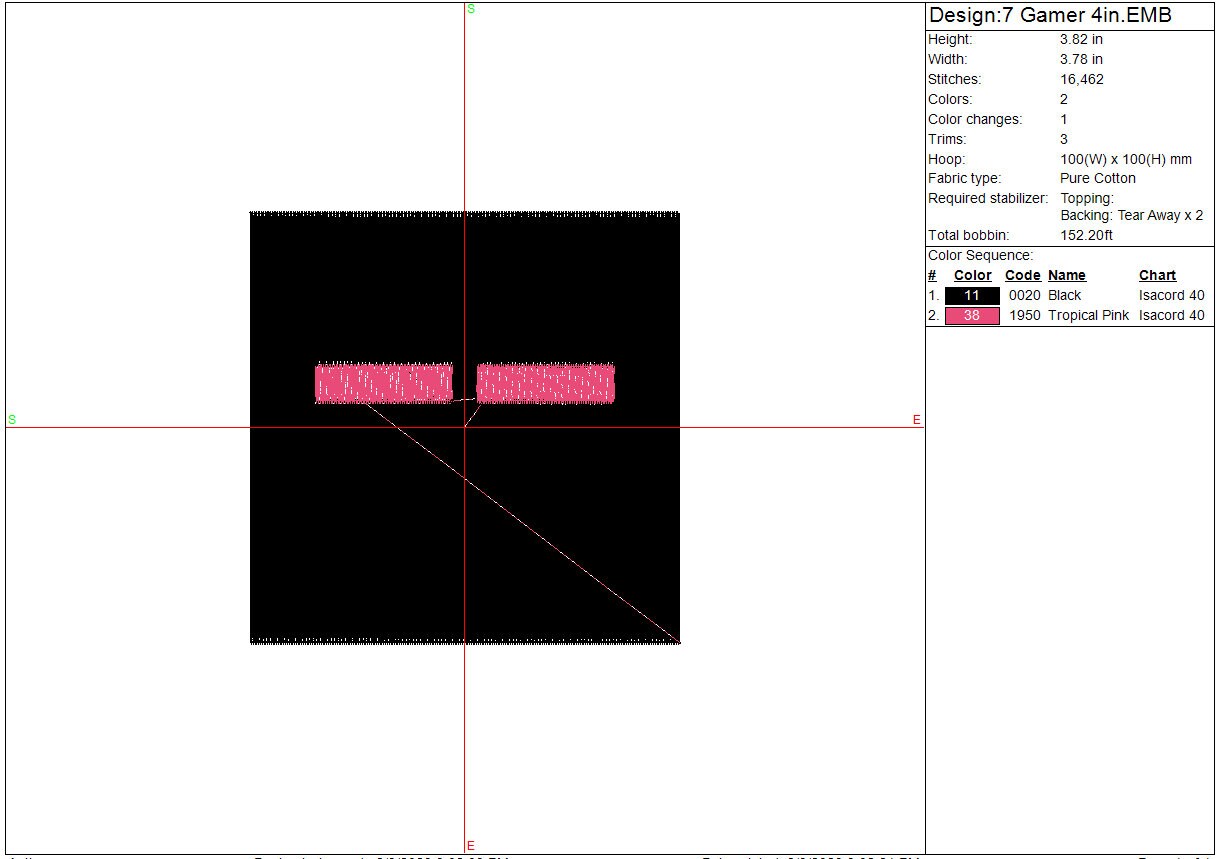Click the green S marker atop vertical axis
This screenshot has width=1218, height=859.
click(470, 9)
